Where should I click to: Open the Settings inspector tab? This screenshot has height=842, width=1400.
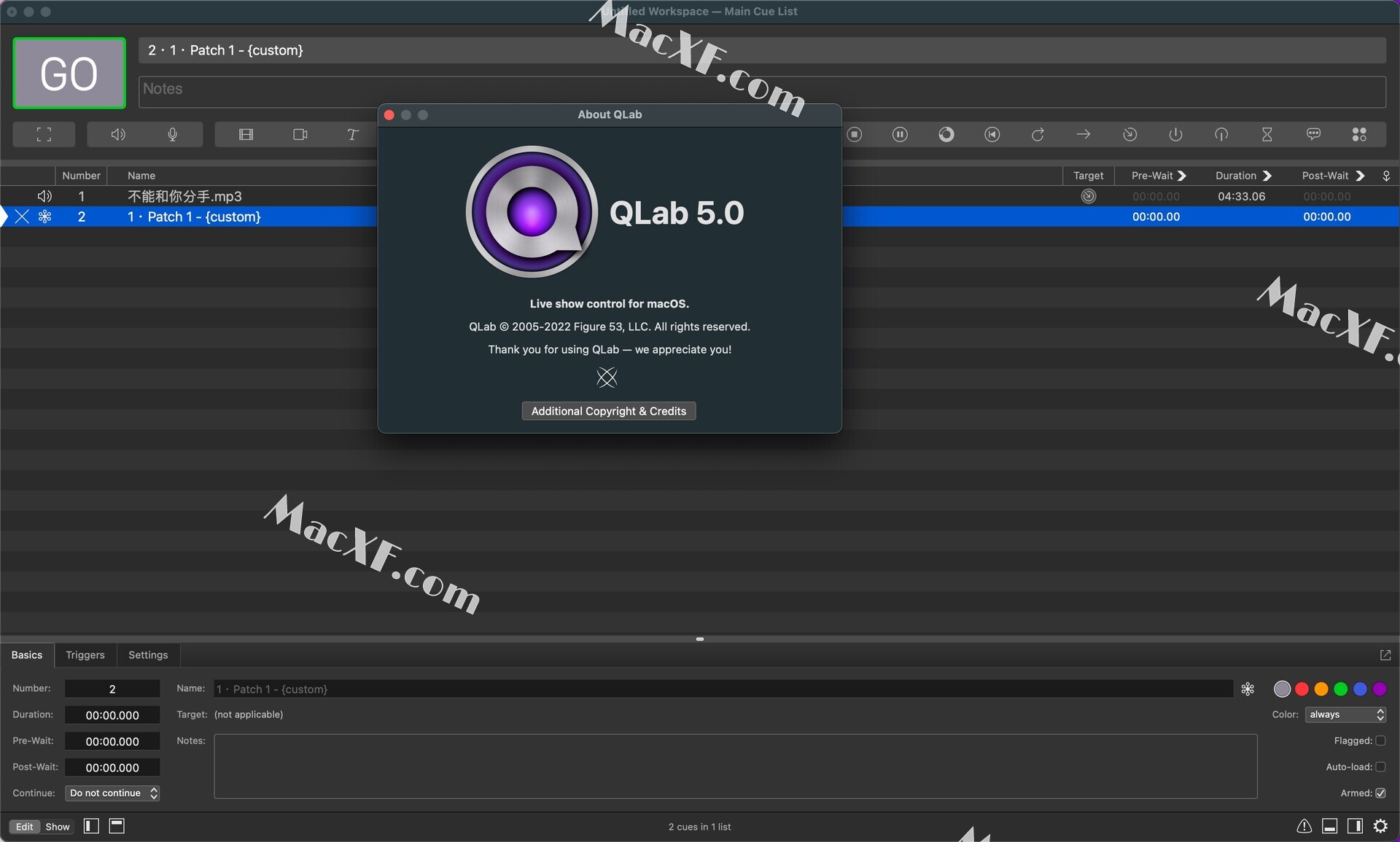(148, 655)
